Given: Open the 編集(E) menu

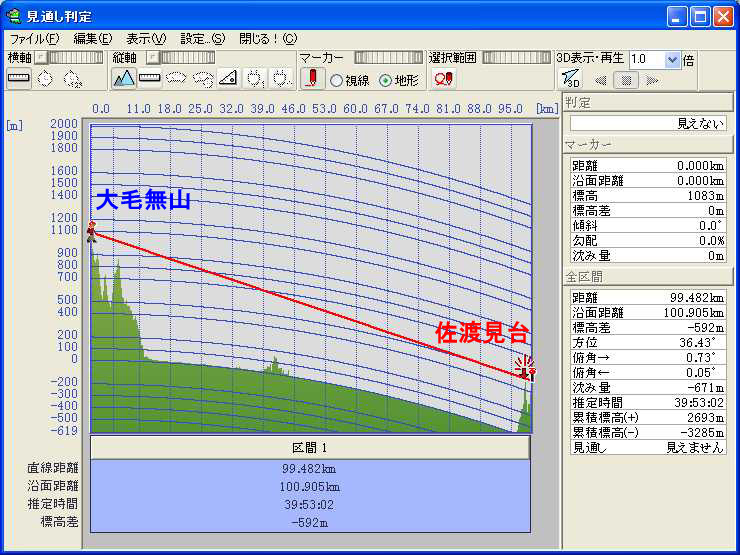Looking at the screenshot, I should click(x=93, y=39).
